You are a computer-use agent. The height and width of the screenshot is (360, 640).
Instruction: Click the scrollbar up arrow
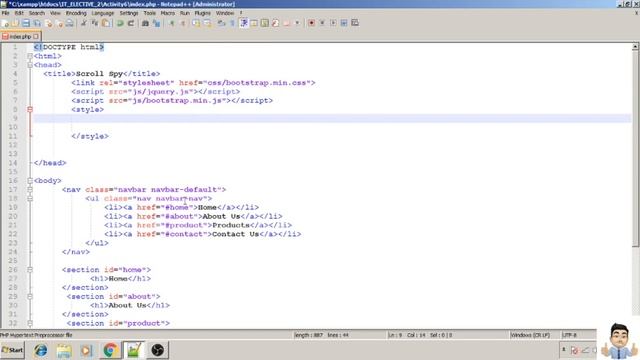click(636, 47)
